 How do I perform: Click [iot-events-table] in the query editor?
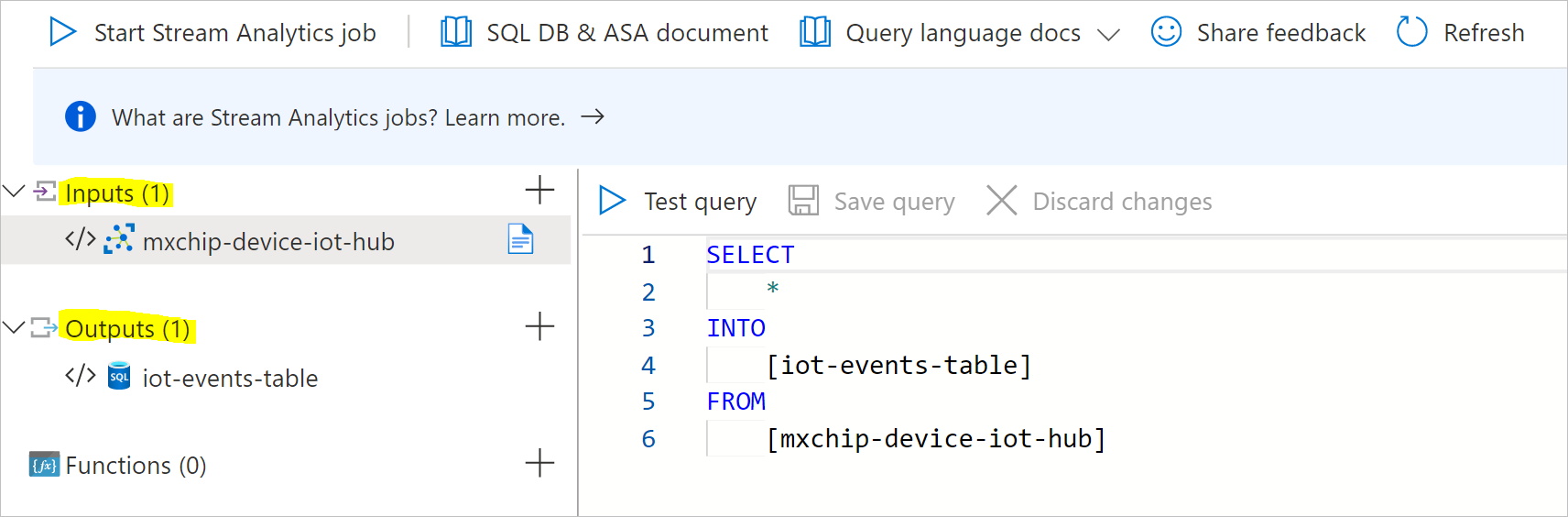tap(898, 365)
